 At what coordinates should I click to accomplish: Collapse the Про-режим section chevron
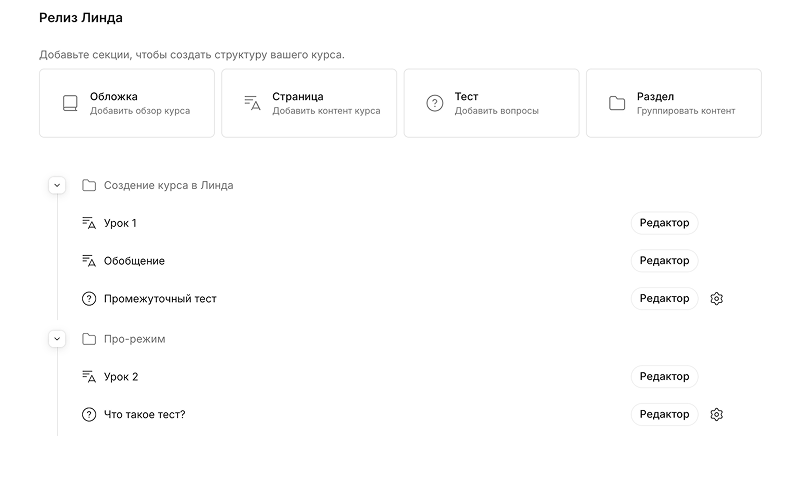(57, 339)
